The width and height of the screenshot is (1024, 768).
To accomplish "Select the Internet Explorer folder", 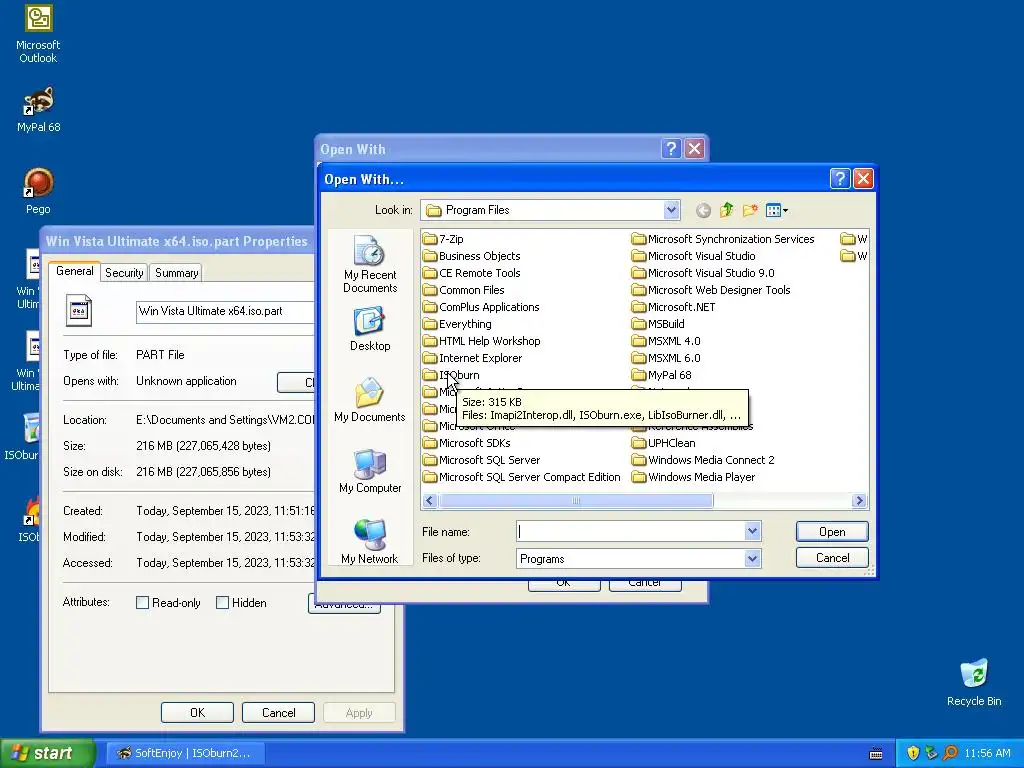I will pyautogui.click(x=472, y=358).
